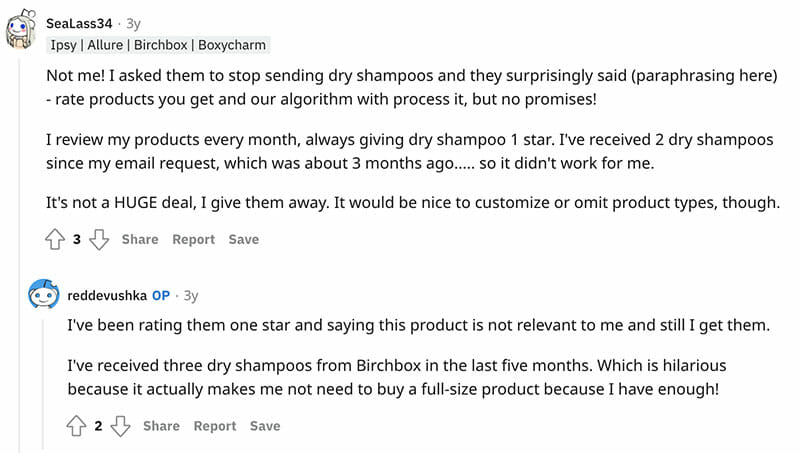Image resolution: width=800 pixels, height=453 pixels.
Task: Share reddevushka's reply
Action: click(x=161, y=426)
